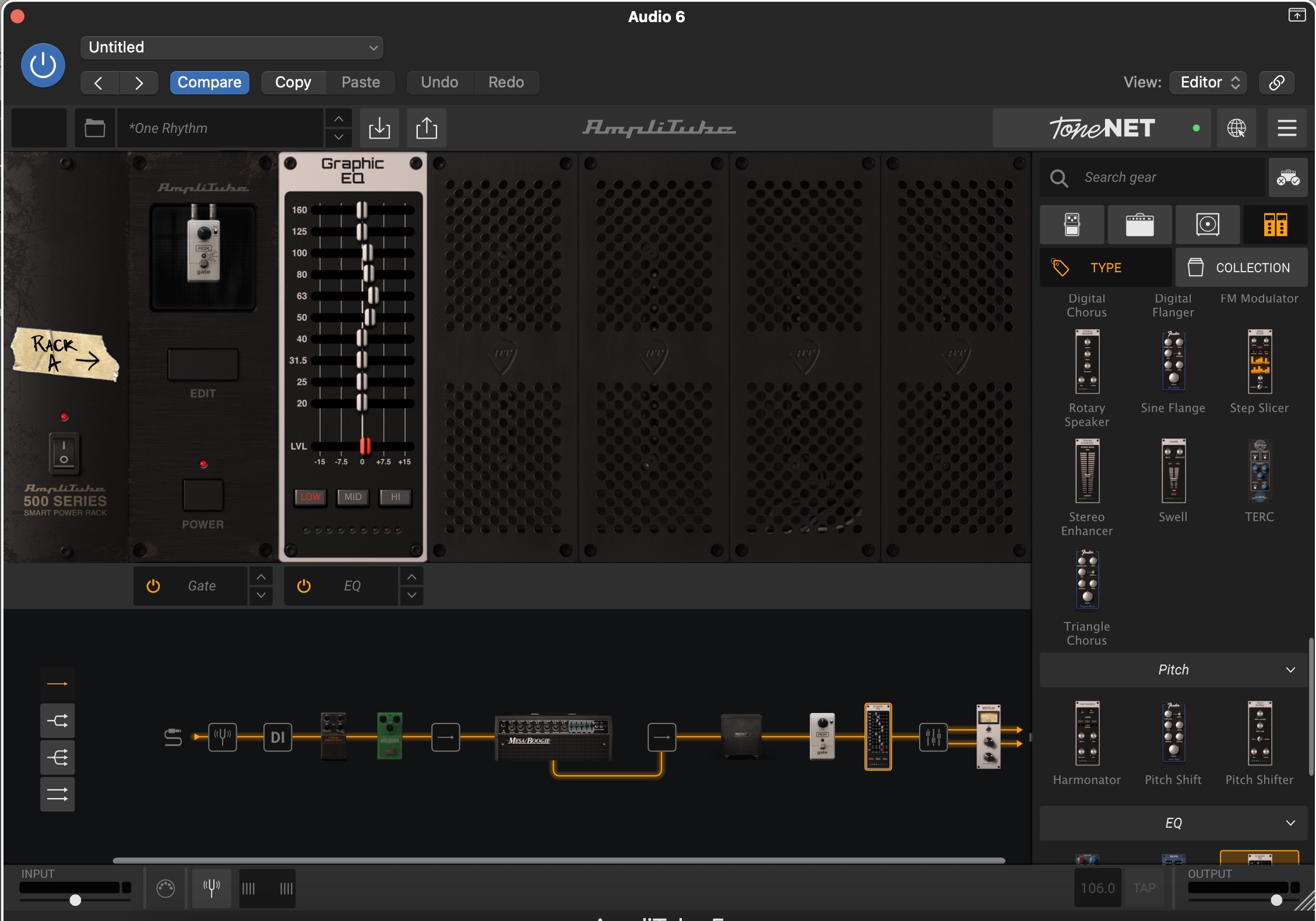Select the stomp pedal gear category icon
This screenshot has width=1316, height=921.
click(1072, 224)
